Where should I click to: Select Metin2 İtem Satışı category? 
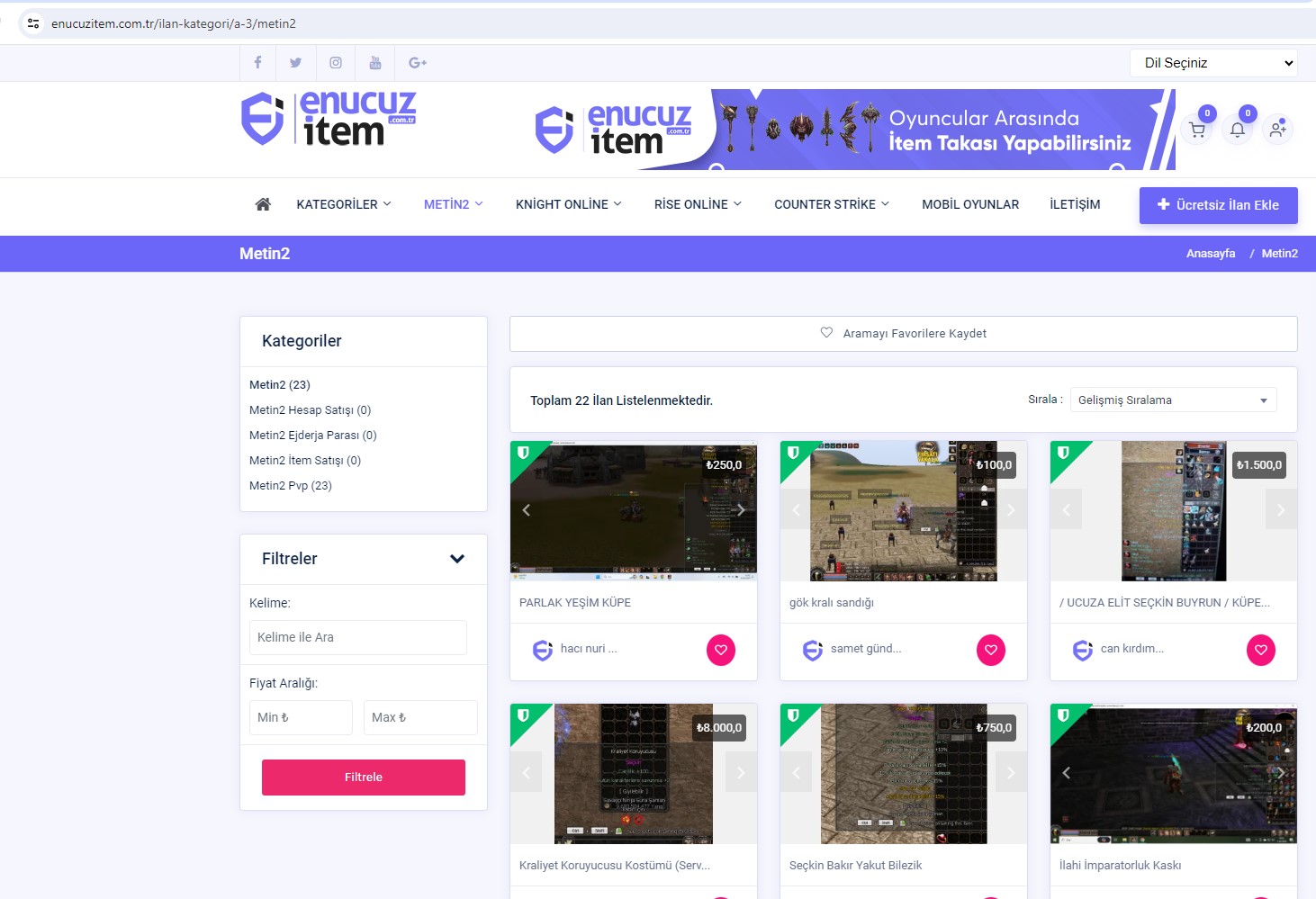pyautogui.click(x=305, y=460)
